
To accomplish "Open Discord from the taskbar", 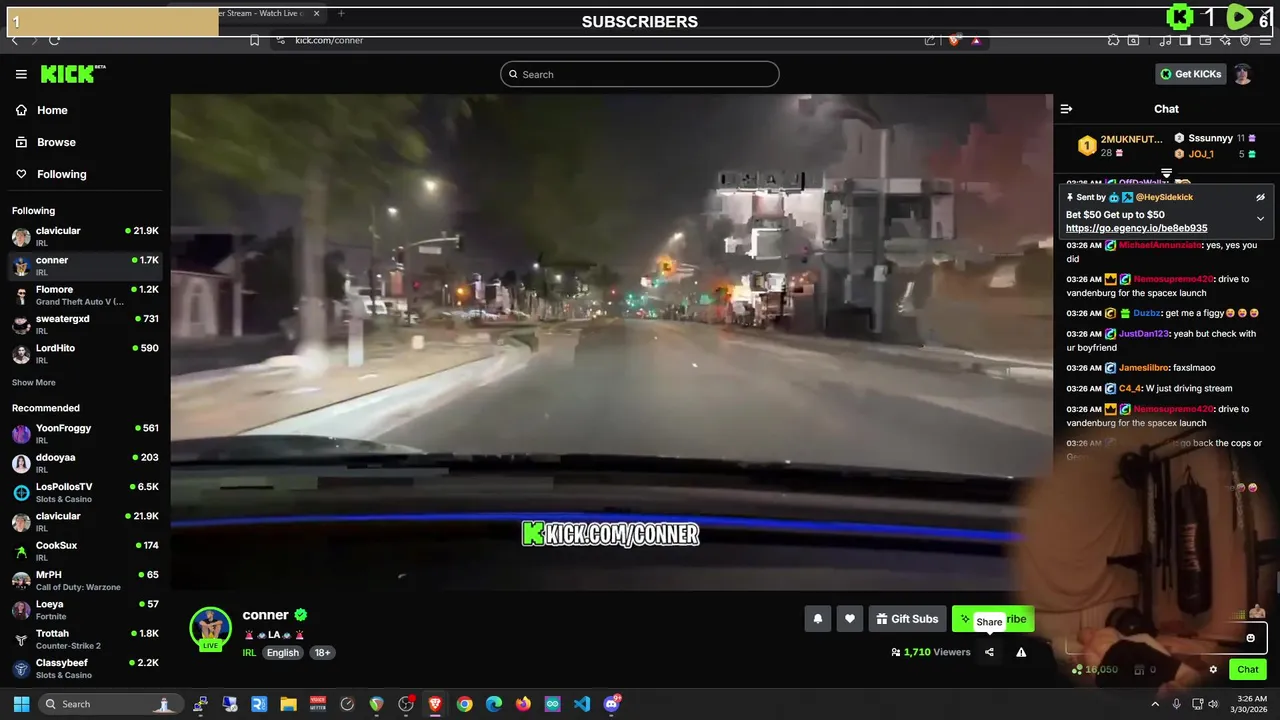I will pyautogui.click(x=611, y=704).
